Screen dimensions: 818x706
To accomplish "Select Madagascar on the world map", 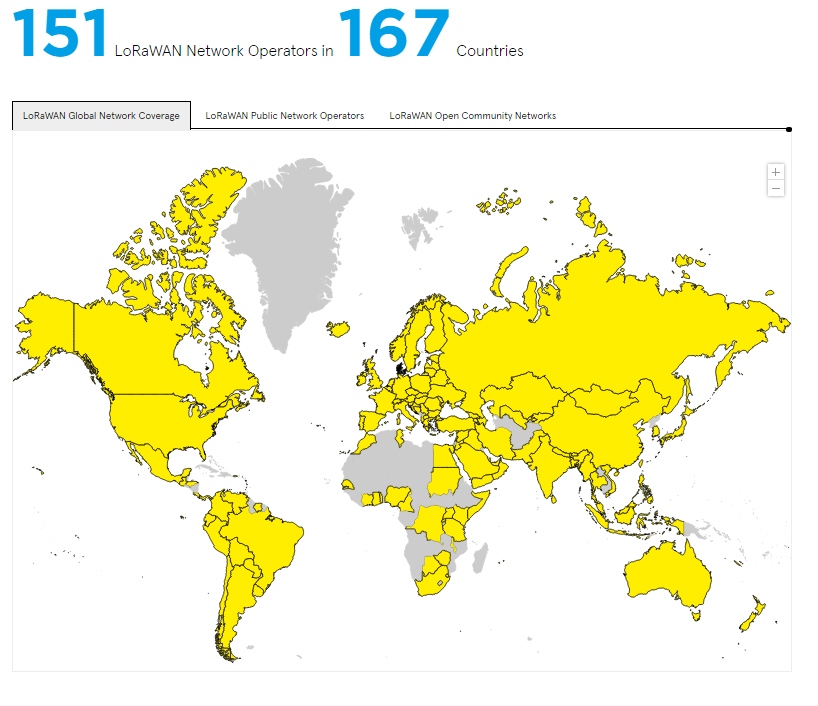I will (481, 558).
